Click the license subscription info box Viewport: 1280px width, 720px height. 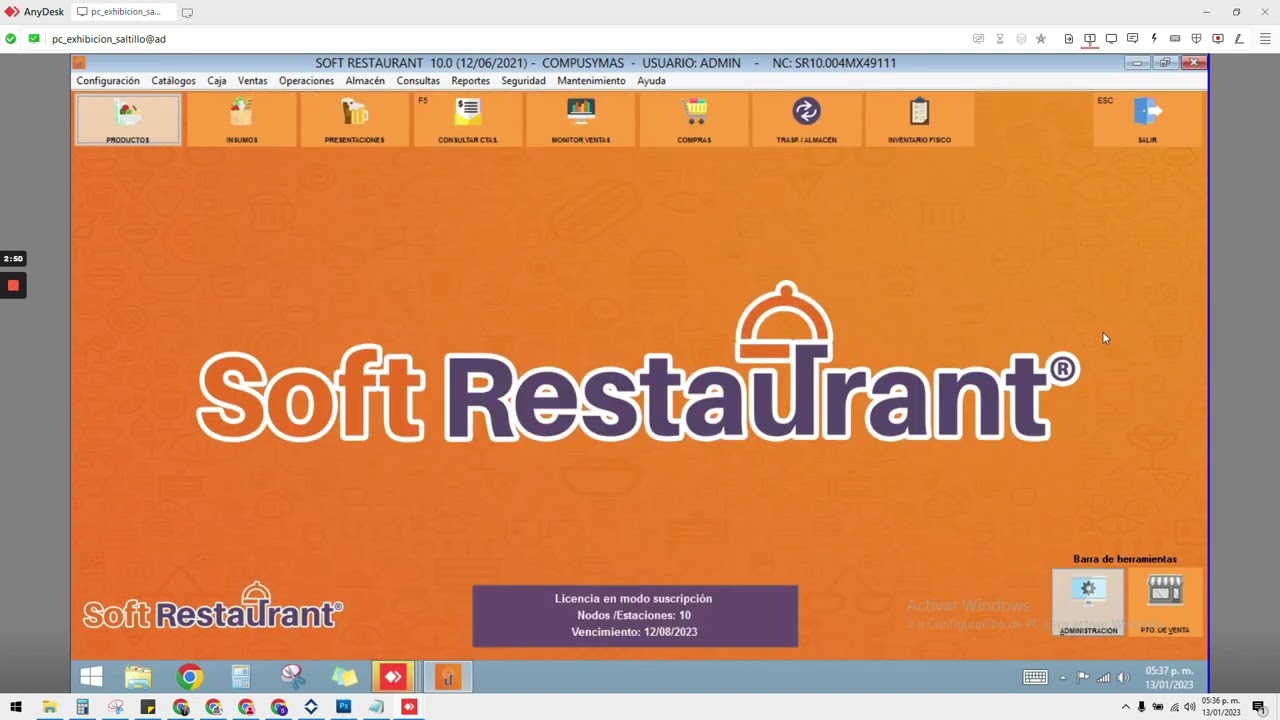click(635, 616)
